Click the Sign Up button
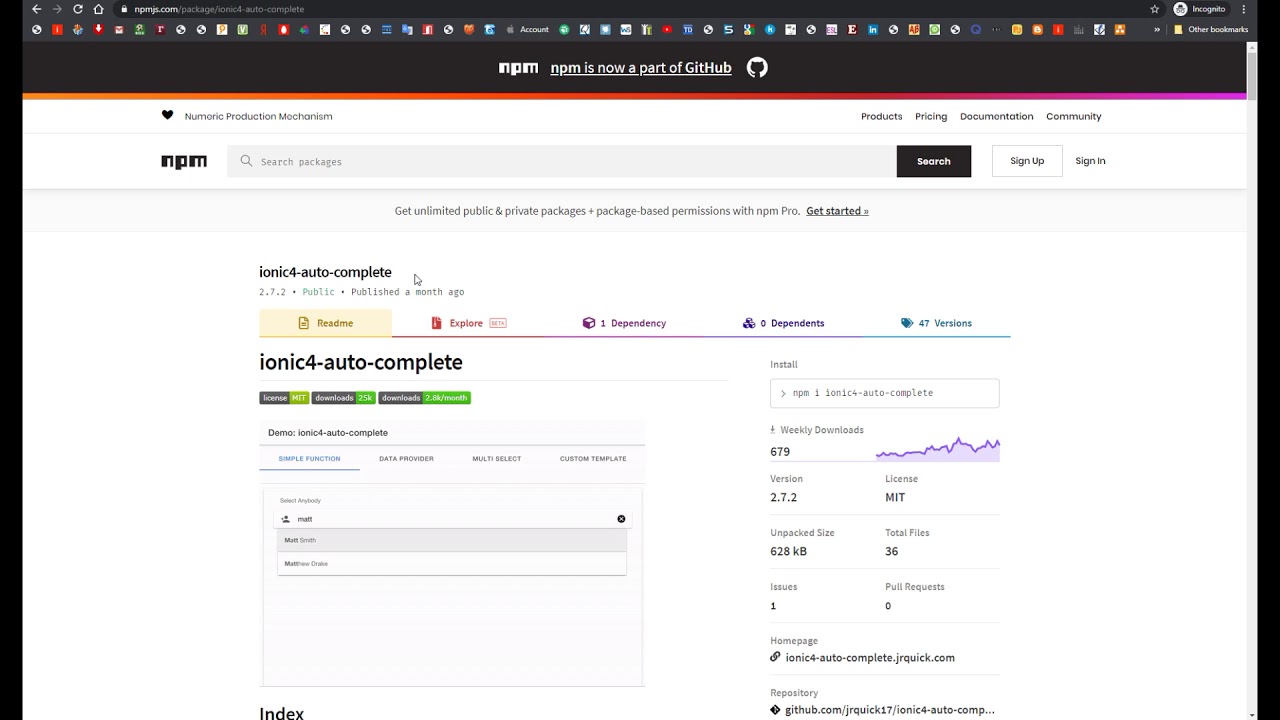 [1027, 161]
